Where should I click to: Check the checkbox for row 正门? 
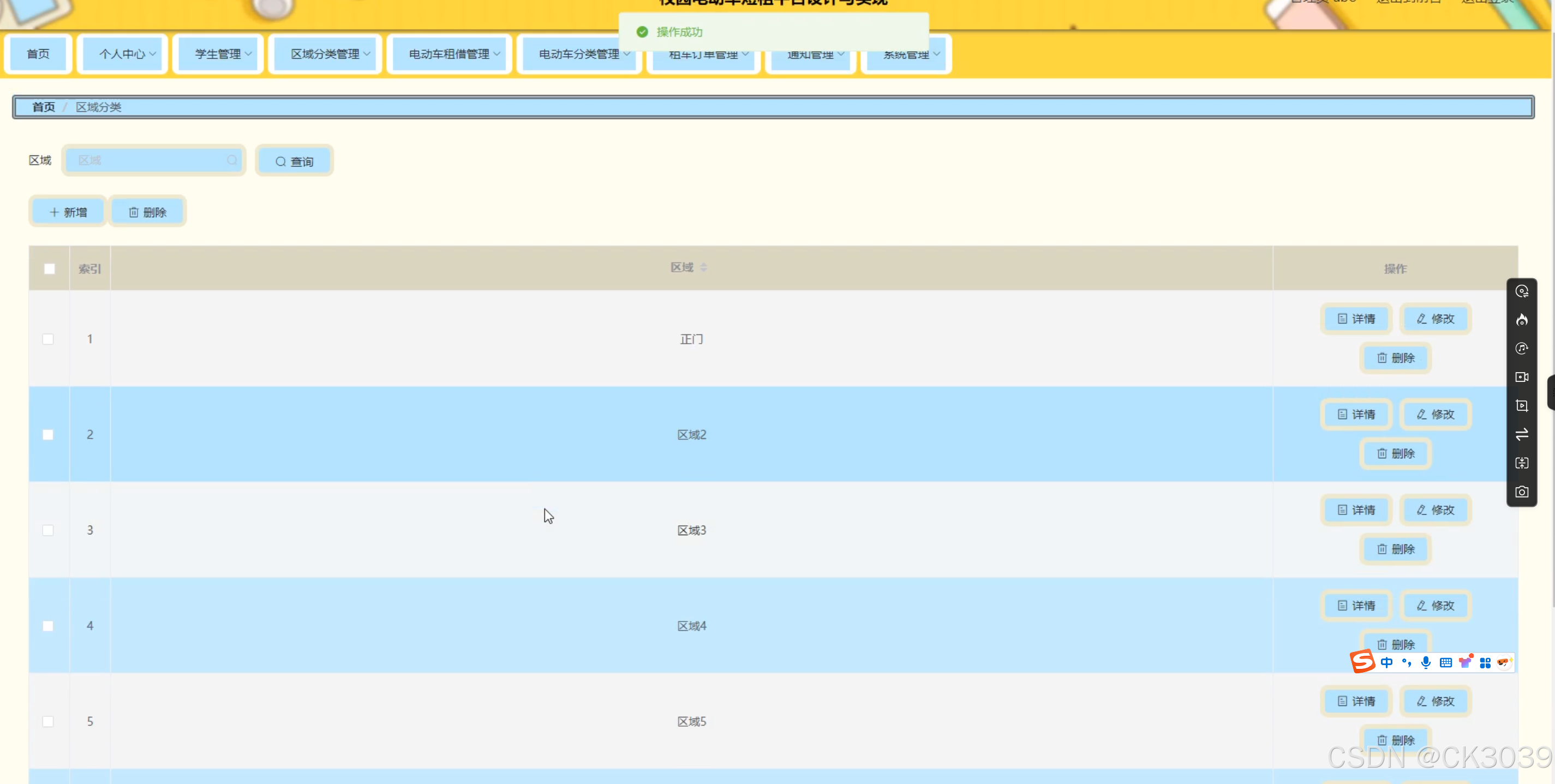tap(49, 339)
